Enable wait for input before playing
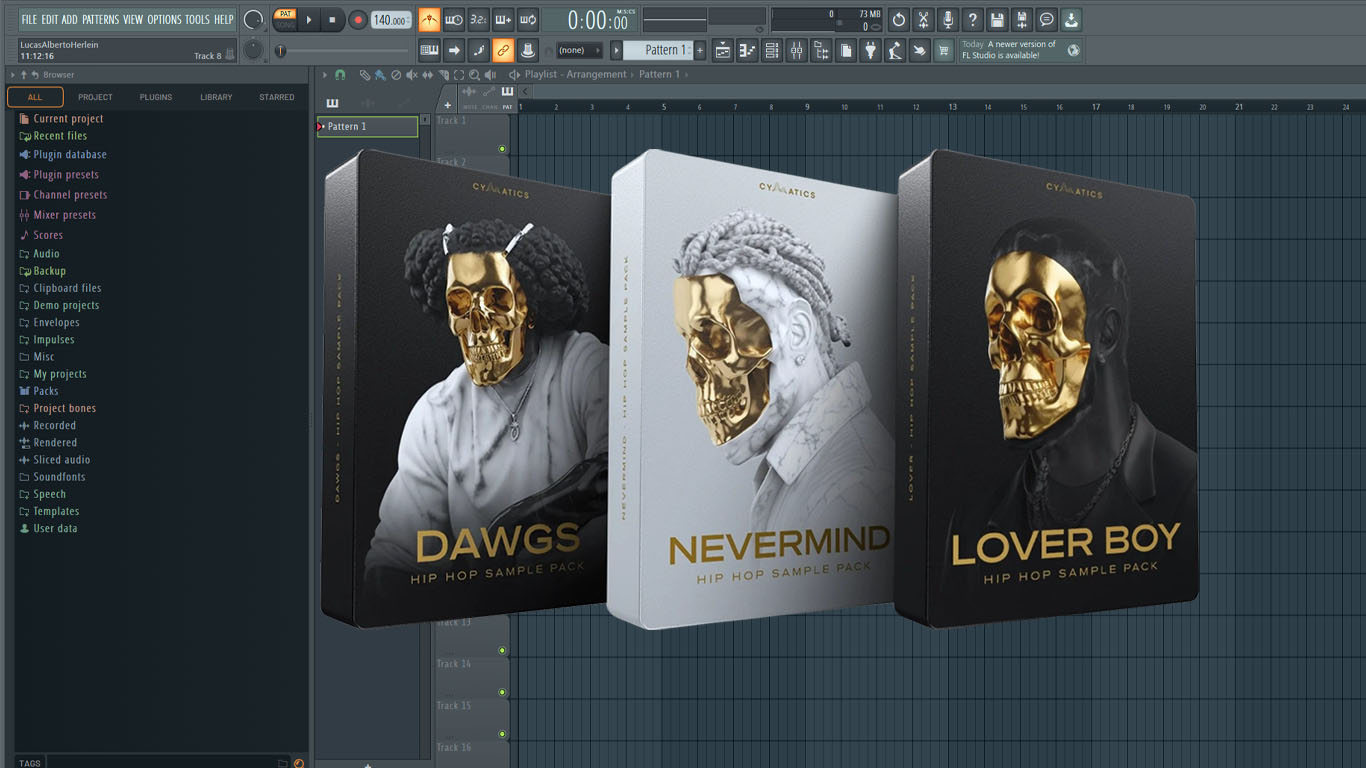 pos(454,19)
